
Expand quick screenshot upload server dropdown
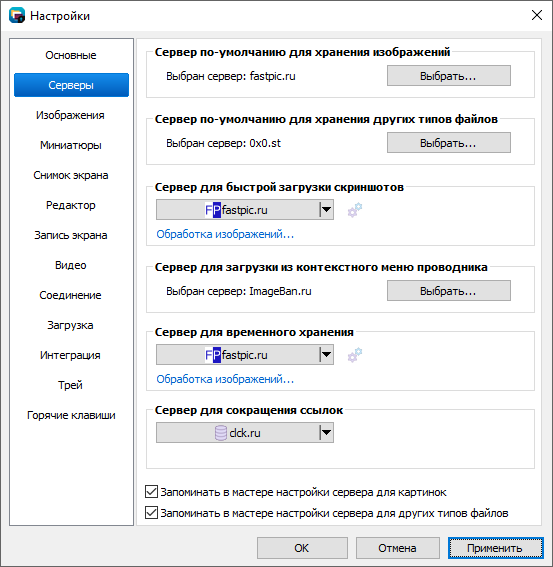point(245,210)
